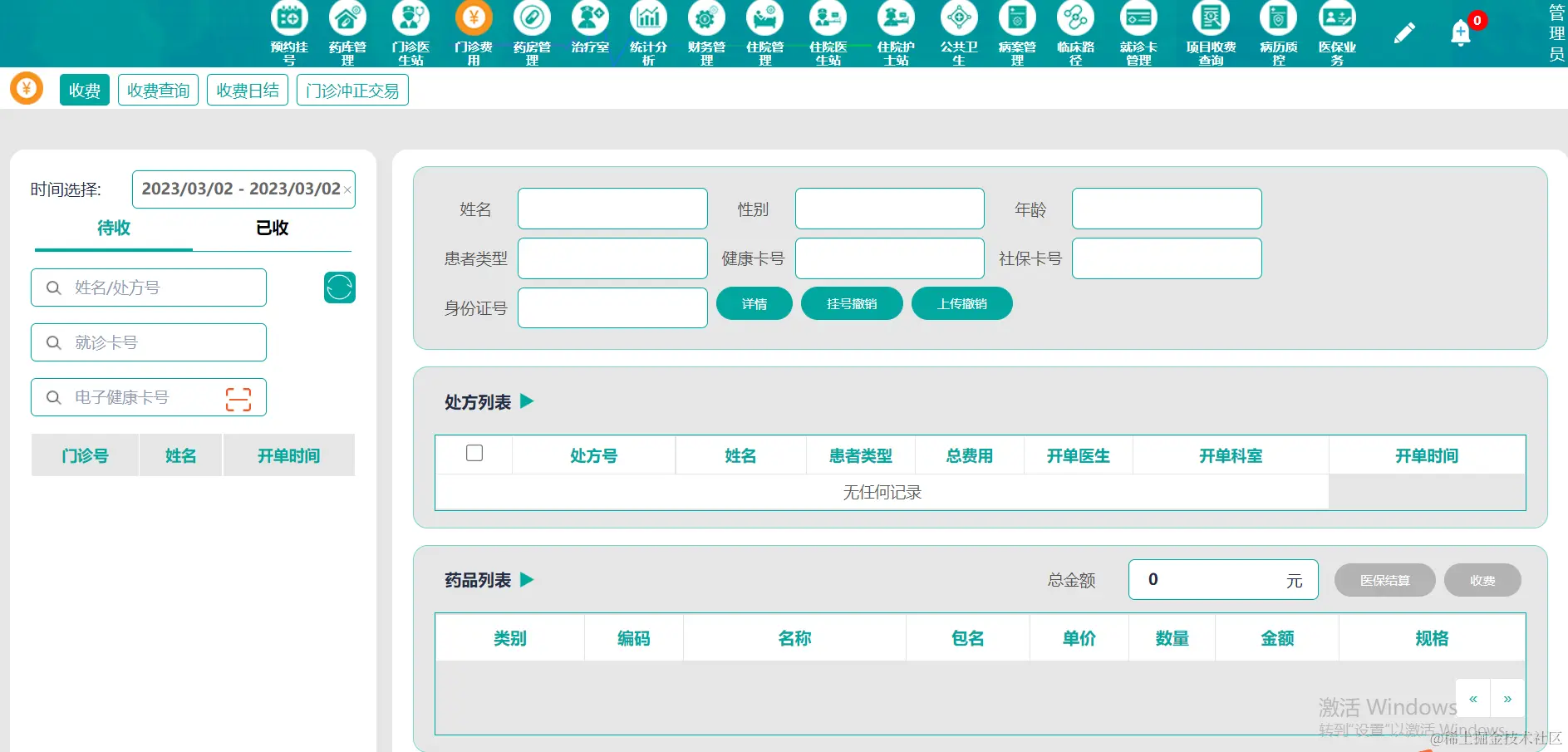Click the 年龄 input field

1167,209
